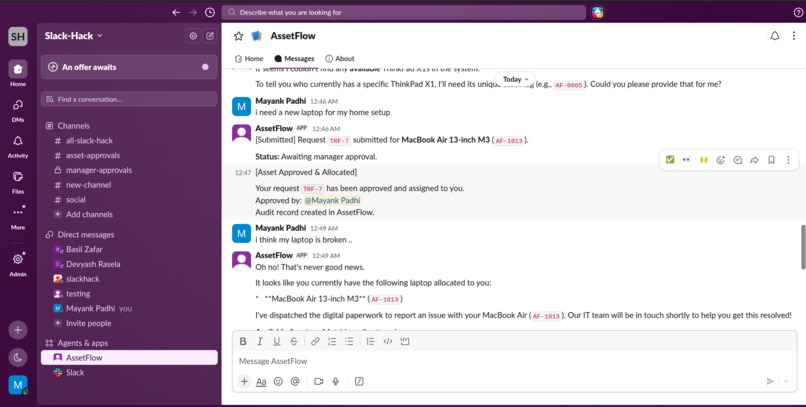
Task: Open sidebar preferences gear icon
Action: click(193, 36)
